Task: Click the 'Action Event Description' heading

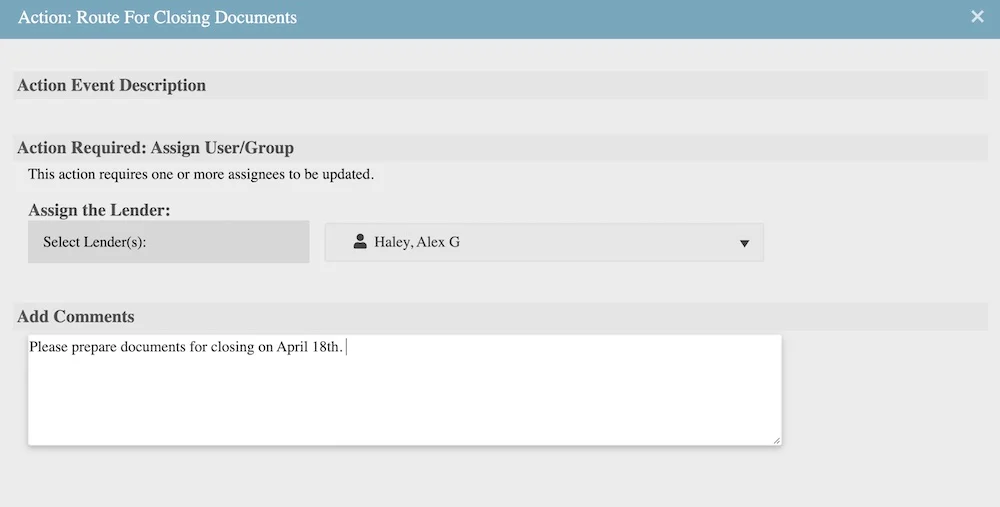Action: pos(111,85)
